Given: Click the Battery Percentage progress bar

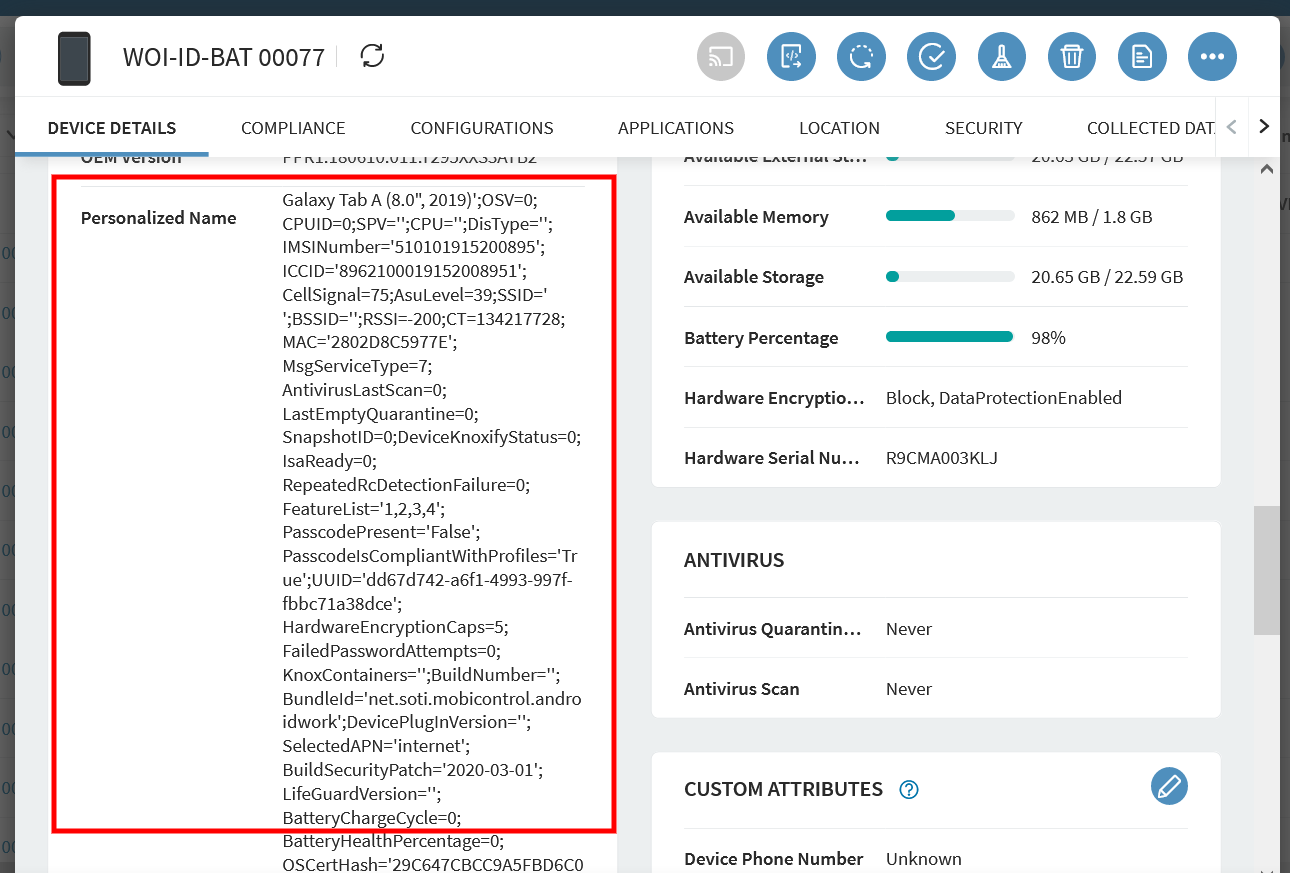Looking at the screenshot, I should pyautogui.click(x=949, y=337).
